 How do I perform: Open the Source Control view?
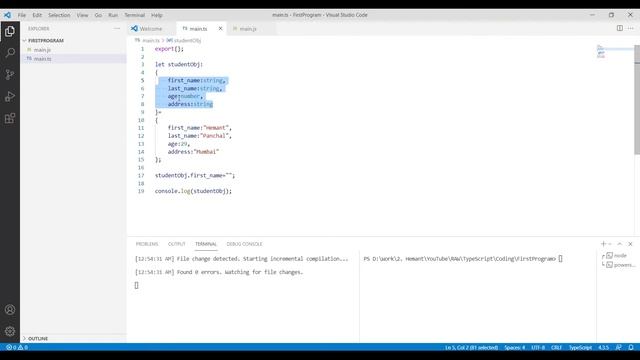tap(10, 74)
